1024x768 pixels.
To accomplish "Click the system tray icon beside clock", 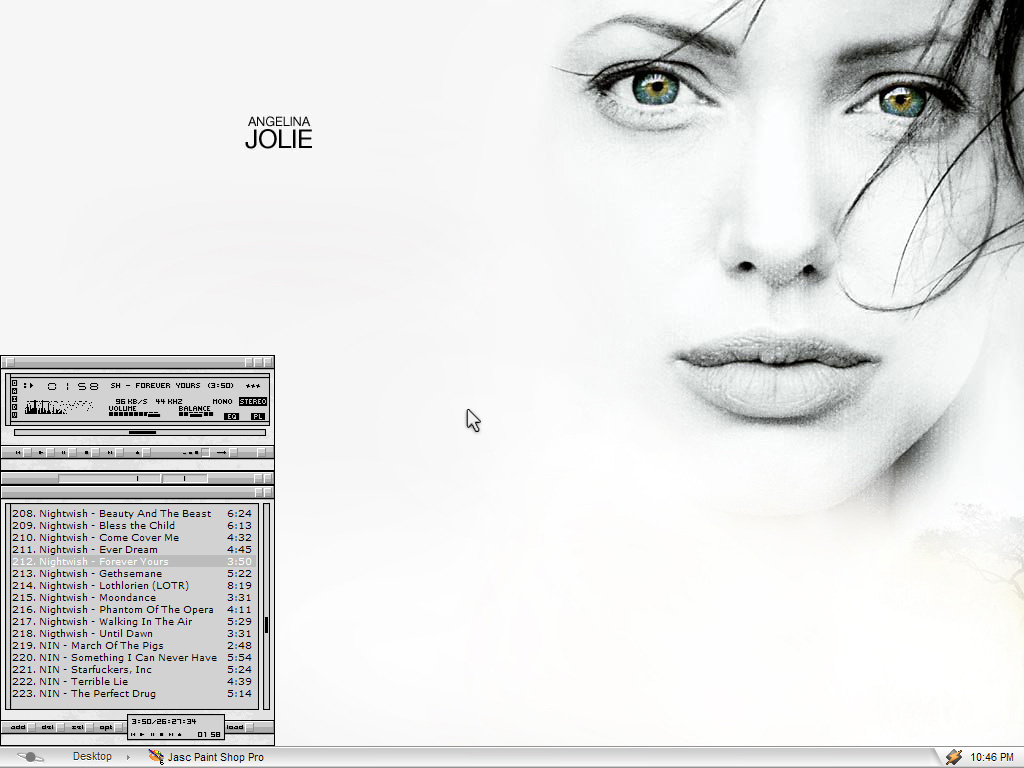I will pos(953,757).
